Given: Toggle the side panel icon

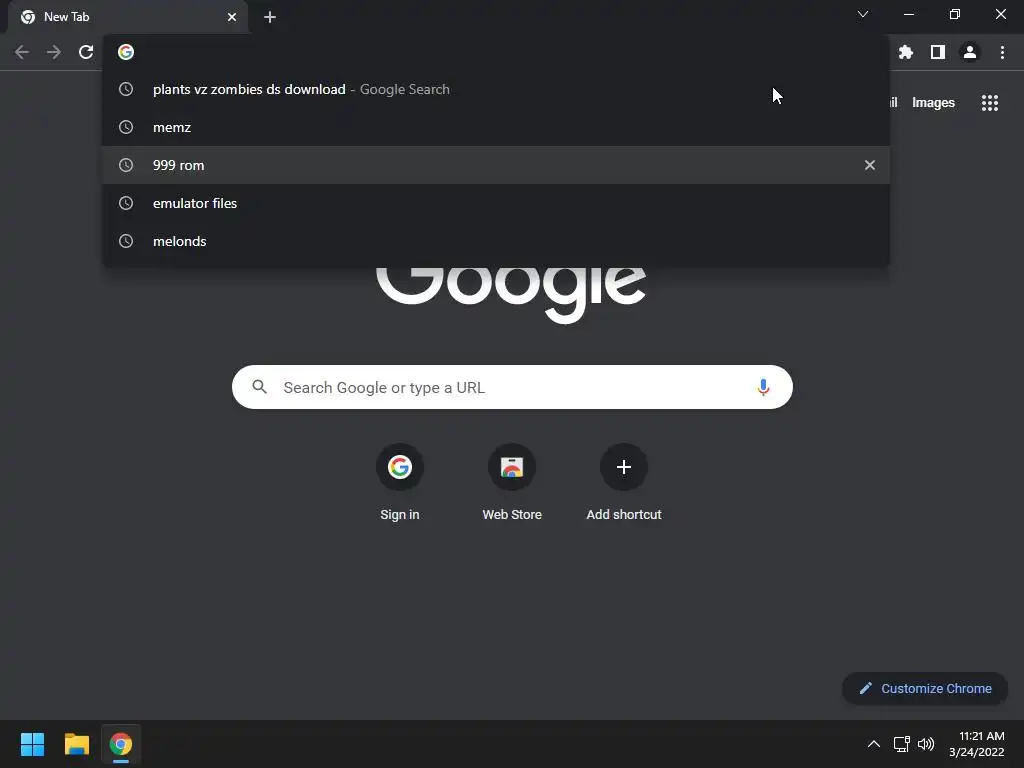Looking at the screenshot, I should (x=938, y=52).
